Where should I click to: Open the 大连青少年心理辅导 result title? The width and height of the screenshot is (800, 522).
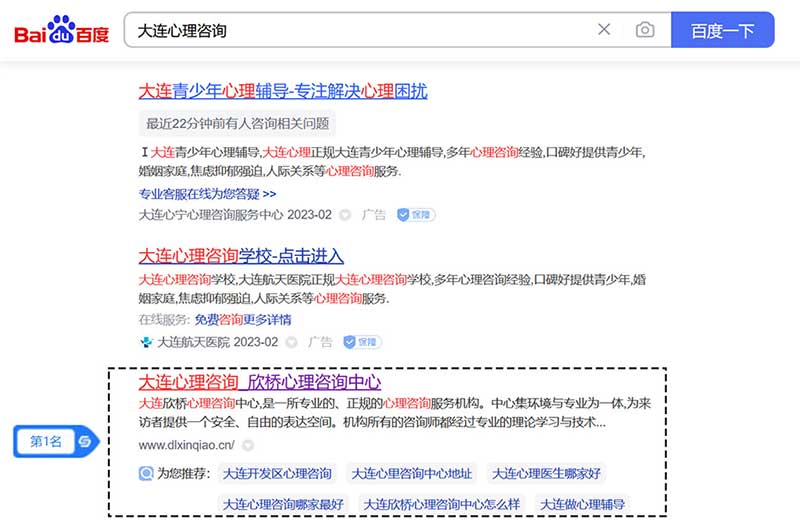283,91
